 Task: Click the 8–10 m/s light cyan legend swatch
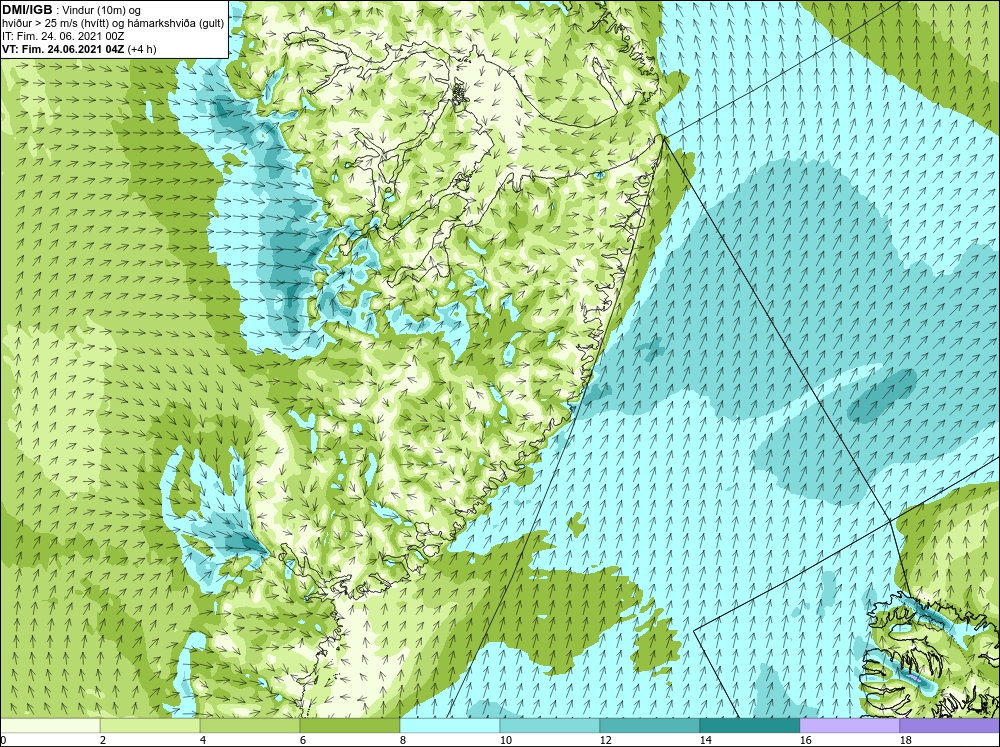[450, 725]
